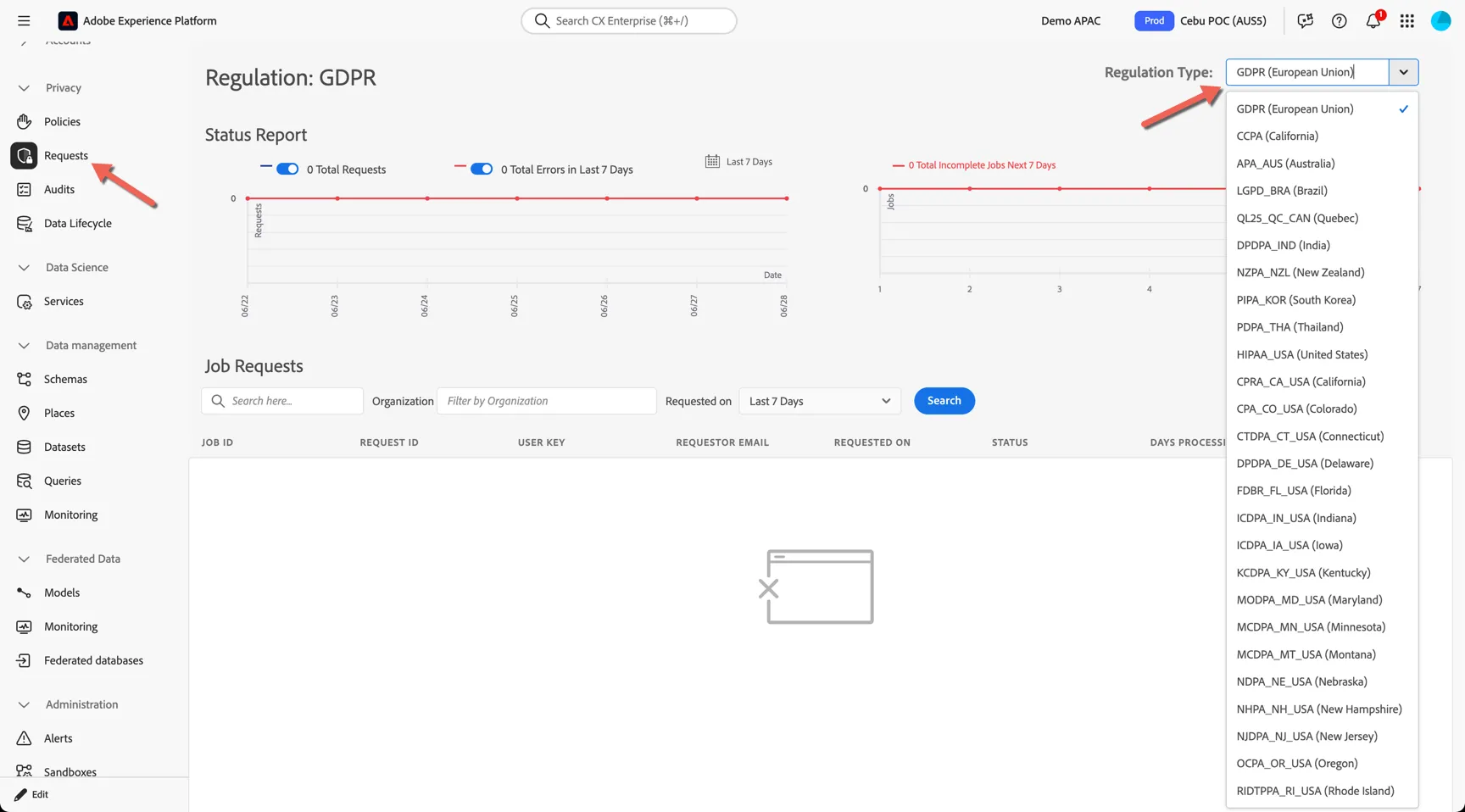Click the Data Lifecycle icon

click(x=24, y=223)
